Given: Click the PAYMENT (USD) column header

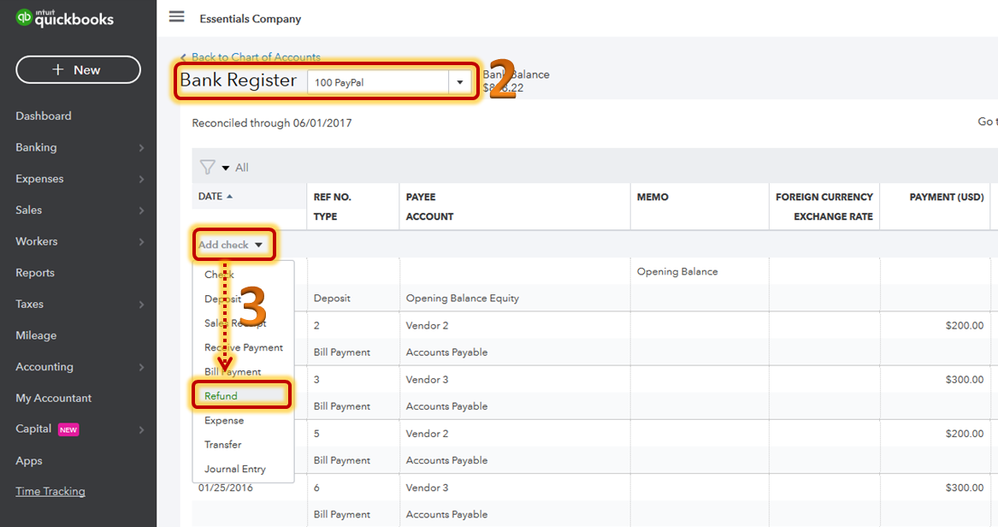Looking at the screenshot, I should pyautogui.click(x=946, y=197).
